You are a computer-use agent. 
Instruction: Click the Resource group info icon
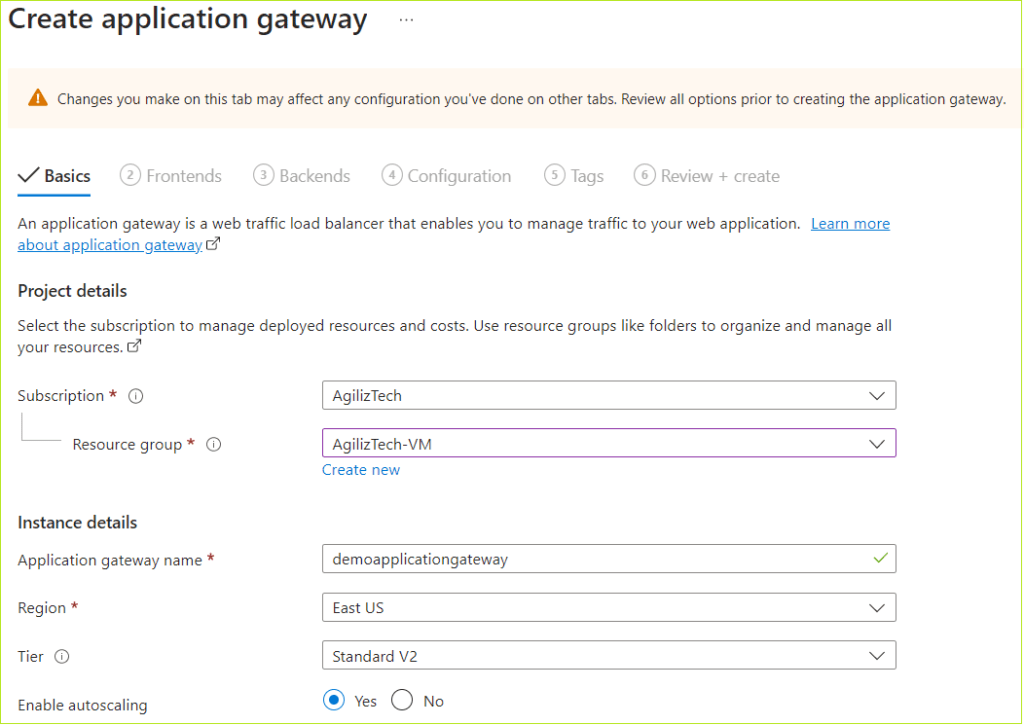tap(213, 444)
